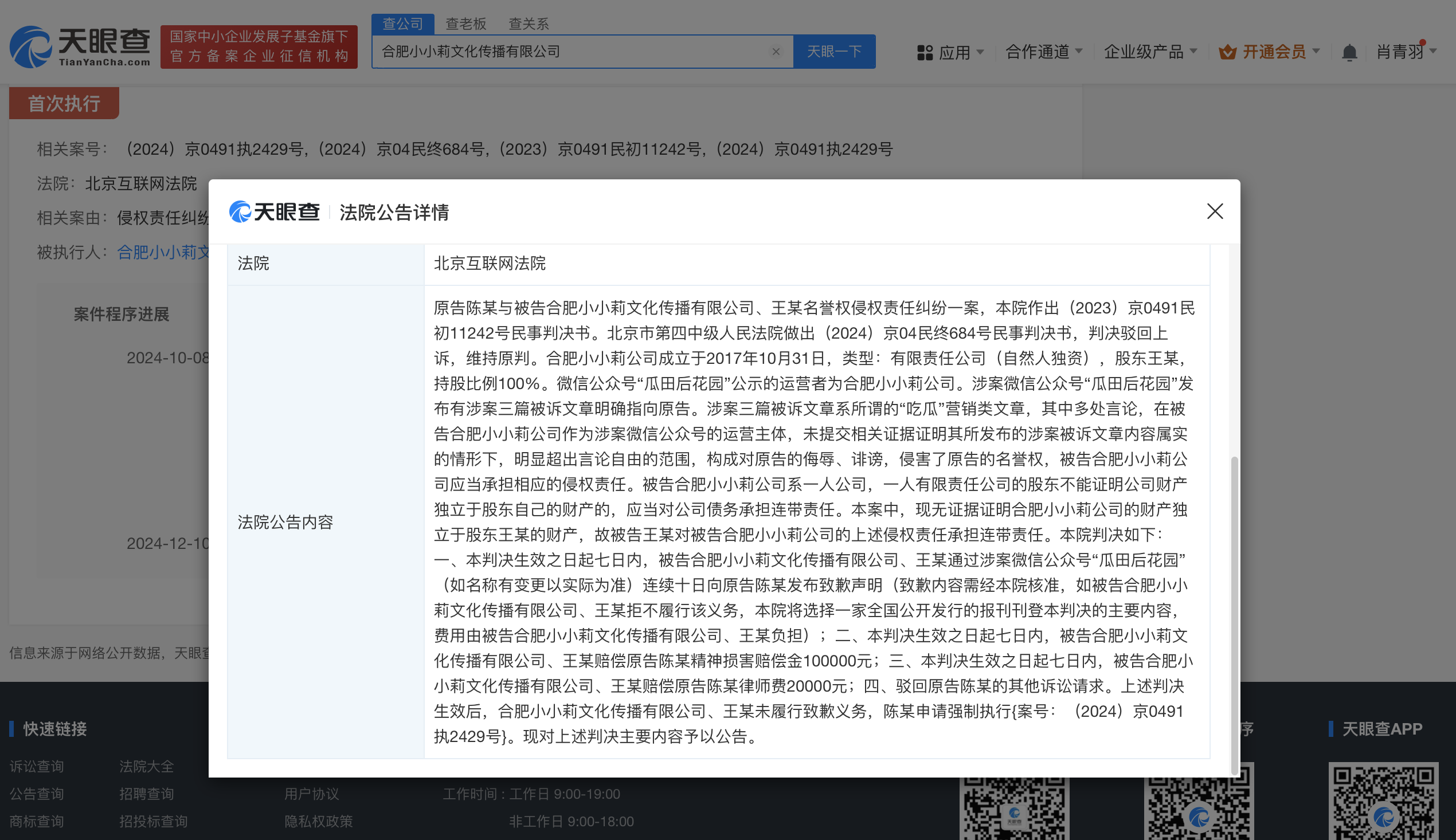Open user menu 肖青羽
The width and height of the screenshot is (1456, 840).
(x=1406, y=52)
